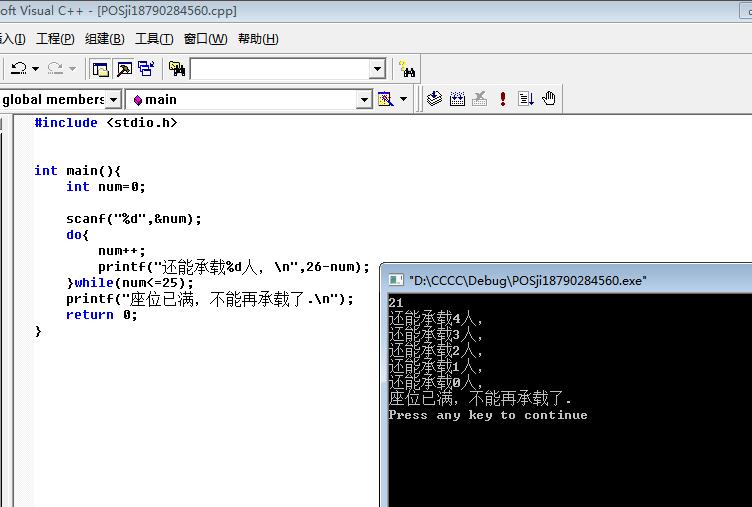Open the 帮助(H) menu

click(x=258, y=39)
